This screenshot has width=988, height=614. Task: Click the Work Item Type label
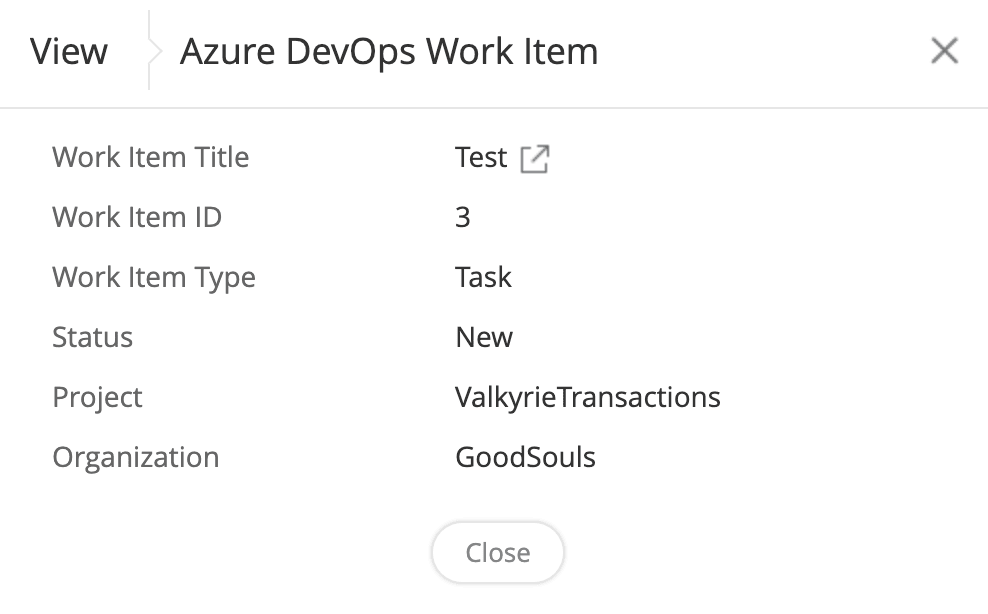[154, 277]
